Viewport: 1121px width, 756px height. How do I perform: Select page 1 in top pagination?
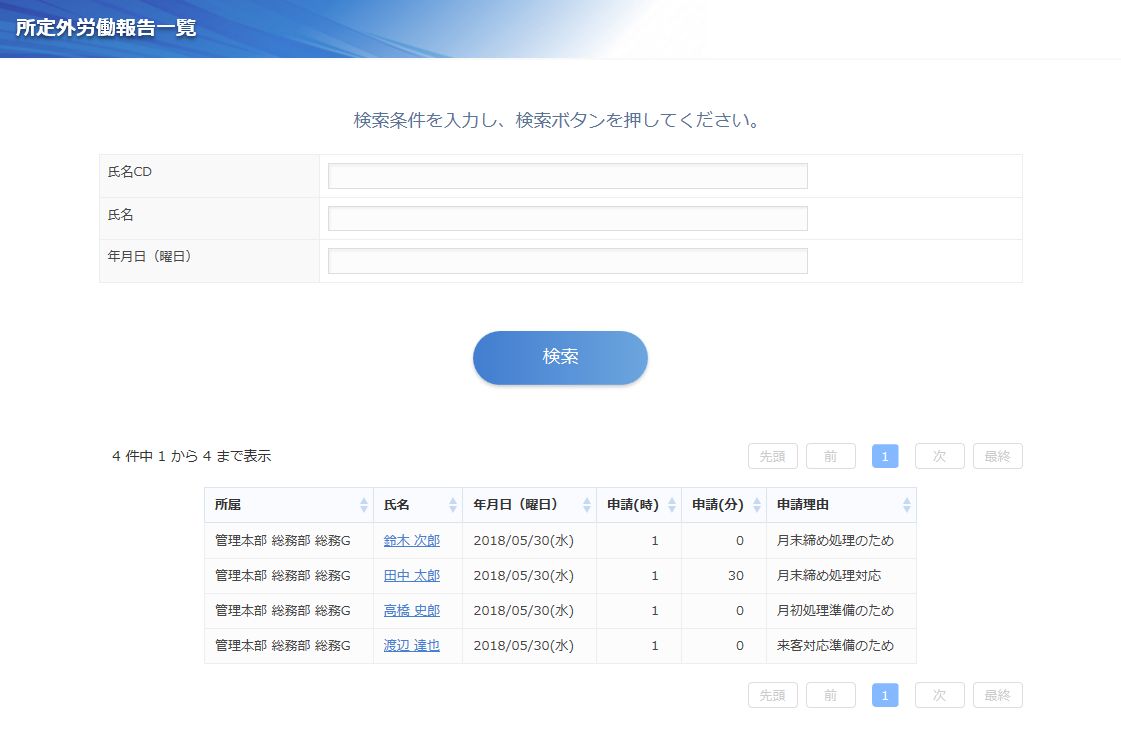pos(885,456)
